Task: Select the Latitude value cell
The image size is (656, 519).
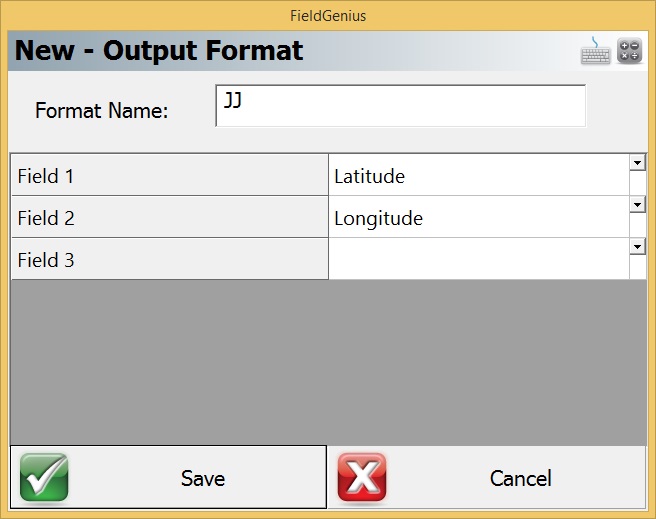Action: [478, 177]
